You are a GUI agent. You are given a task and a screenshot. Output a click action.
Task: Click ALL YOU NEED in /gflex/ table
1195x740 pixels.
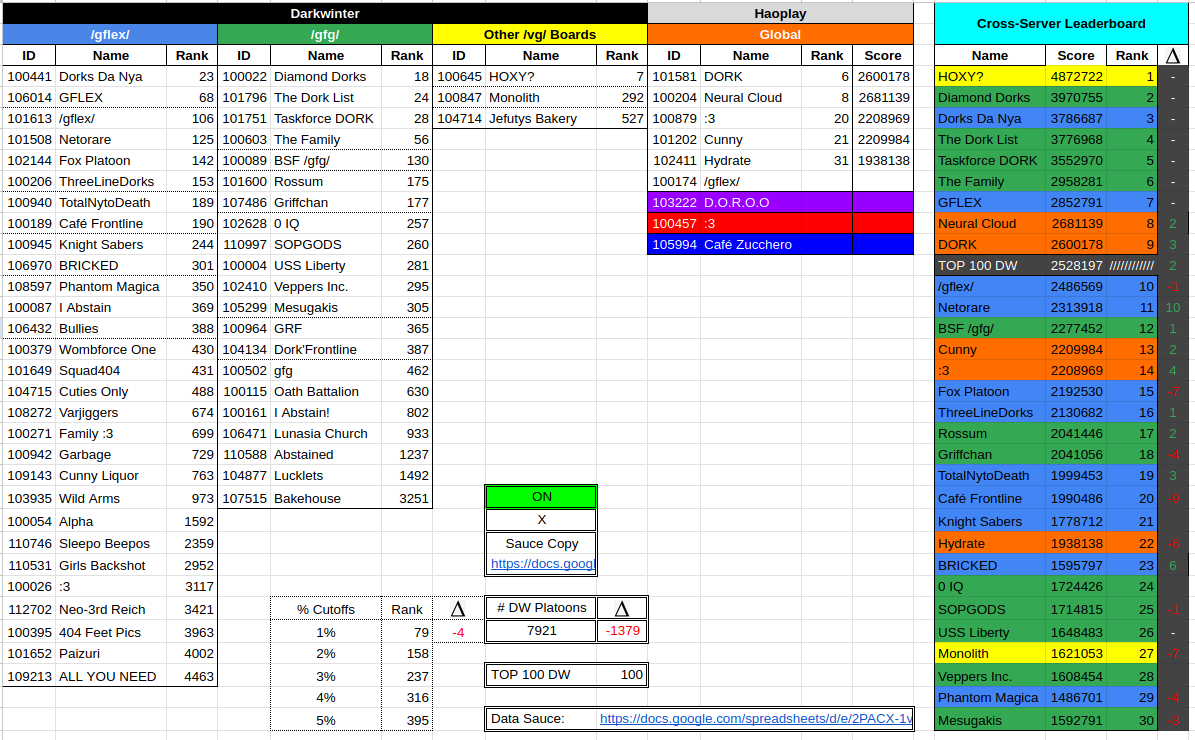point(111,676)
